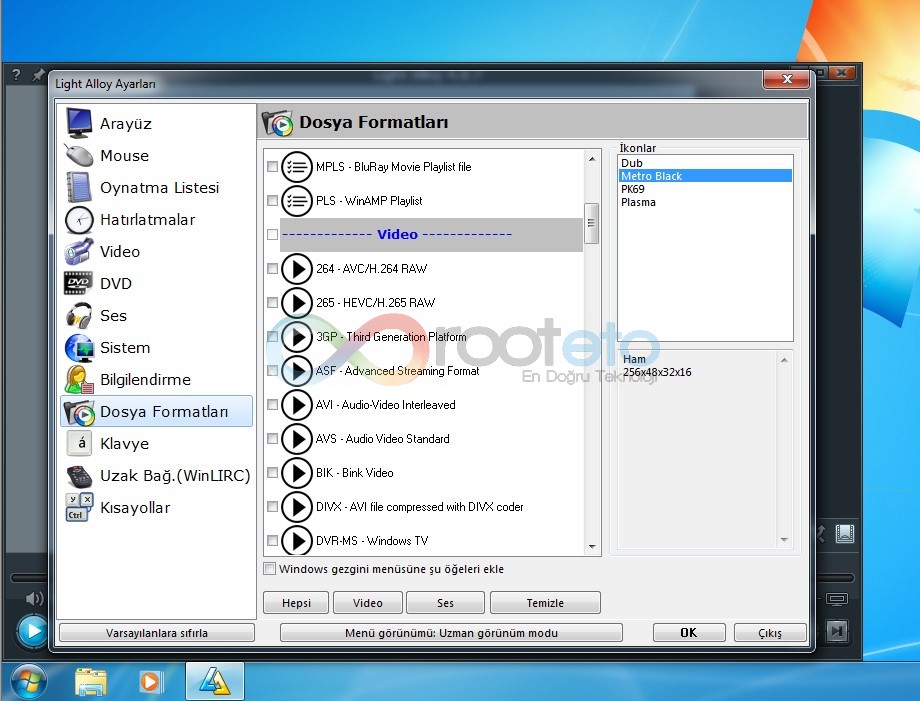Click the MPLS playlist format icon
This screenshot has width=920, height=701.
(297, 167)
